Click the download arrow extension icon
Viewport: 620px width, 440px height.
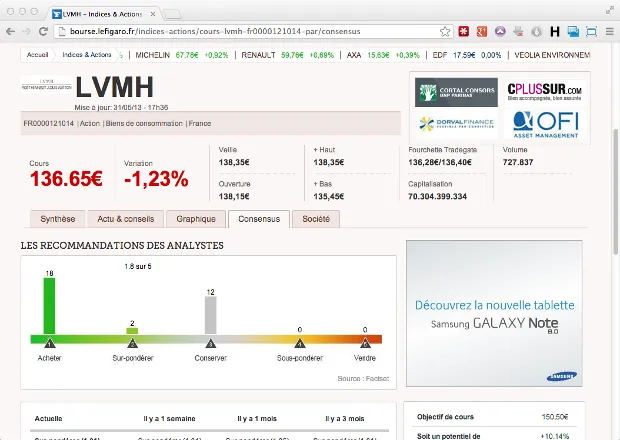tap(518, 31)
